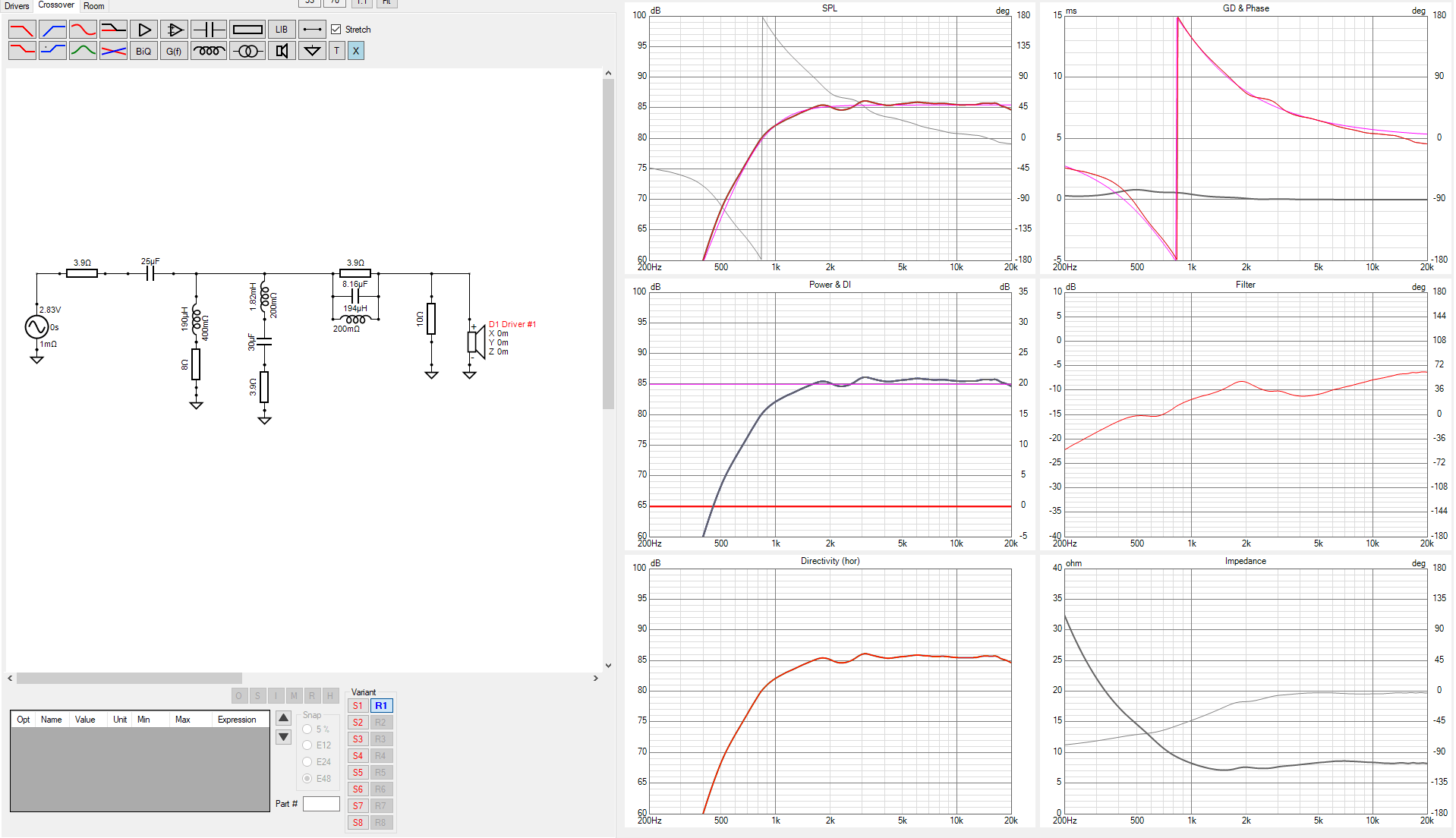This screenshot has width=1456, height=838.
Task: Insert the red S-curve all-pass block
Action: tap(83, 30)
